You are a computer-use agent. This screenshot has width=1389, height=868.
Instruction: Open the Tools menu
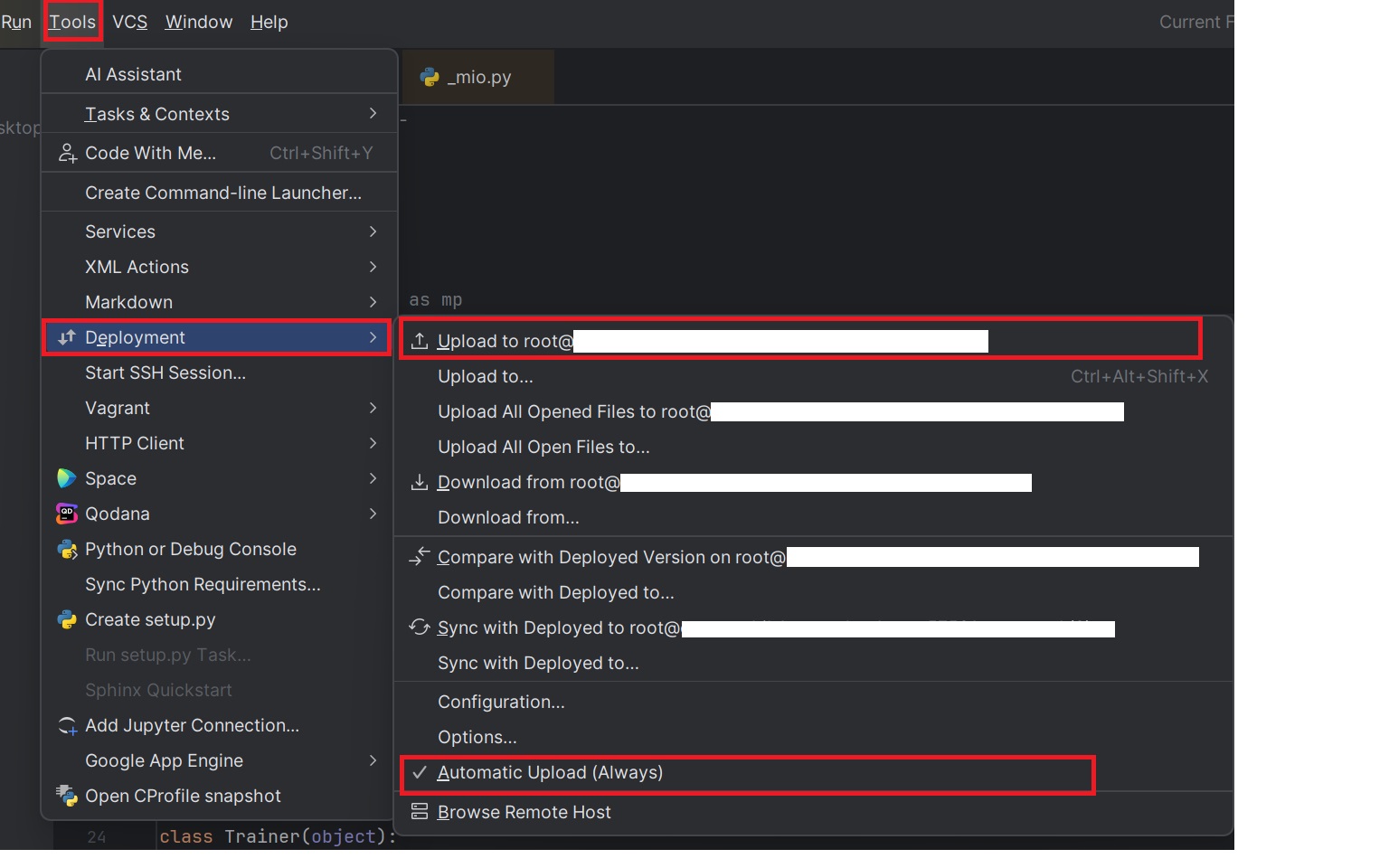pos(72,22)
